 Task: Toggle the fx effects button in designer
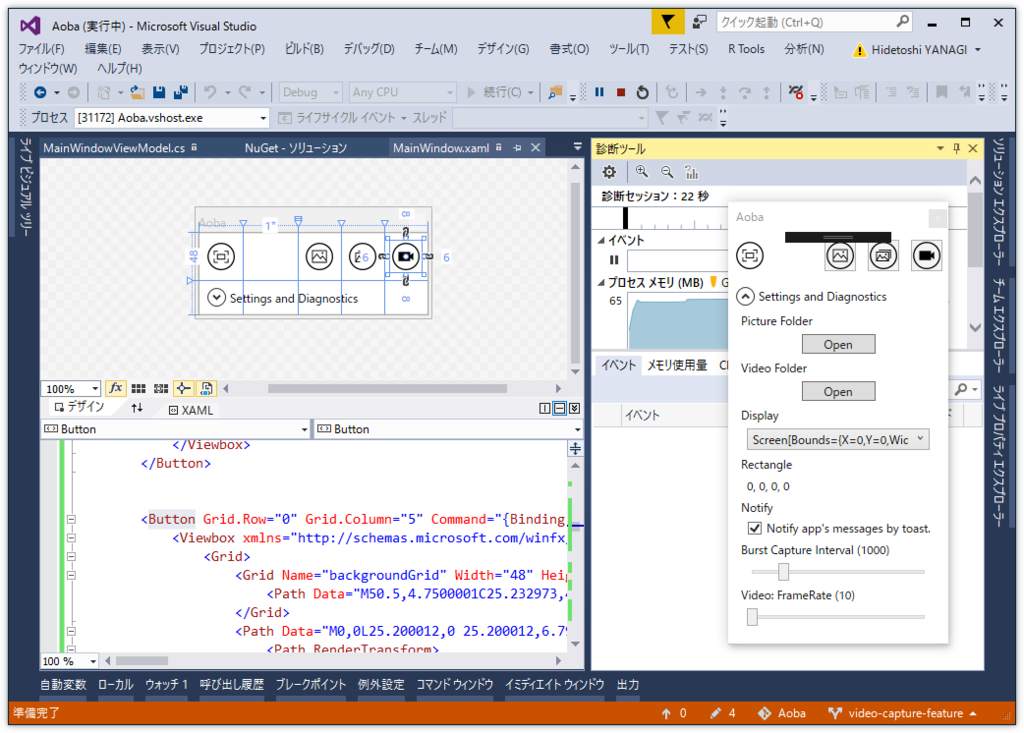click(115, 388)
